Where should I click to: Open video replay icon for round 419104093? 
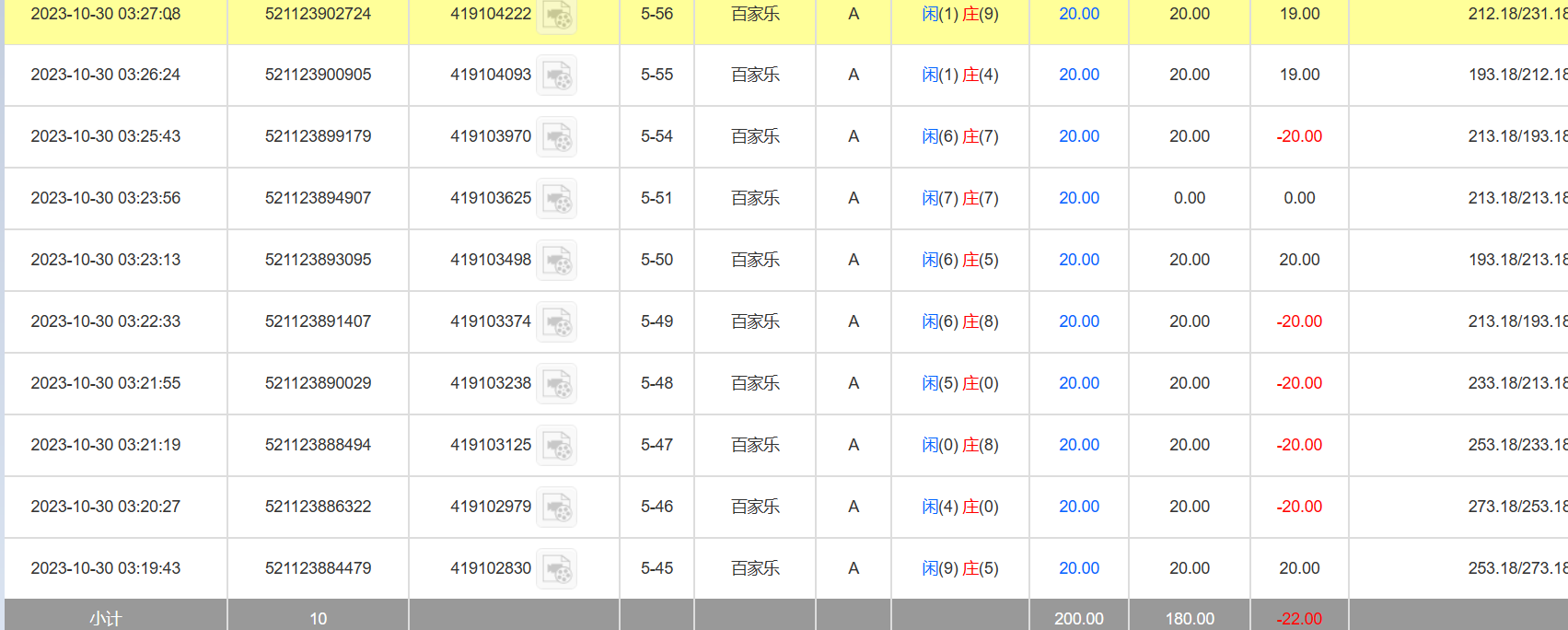(556, 76)
